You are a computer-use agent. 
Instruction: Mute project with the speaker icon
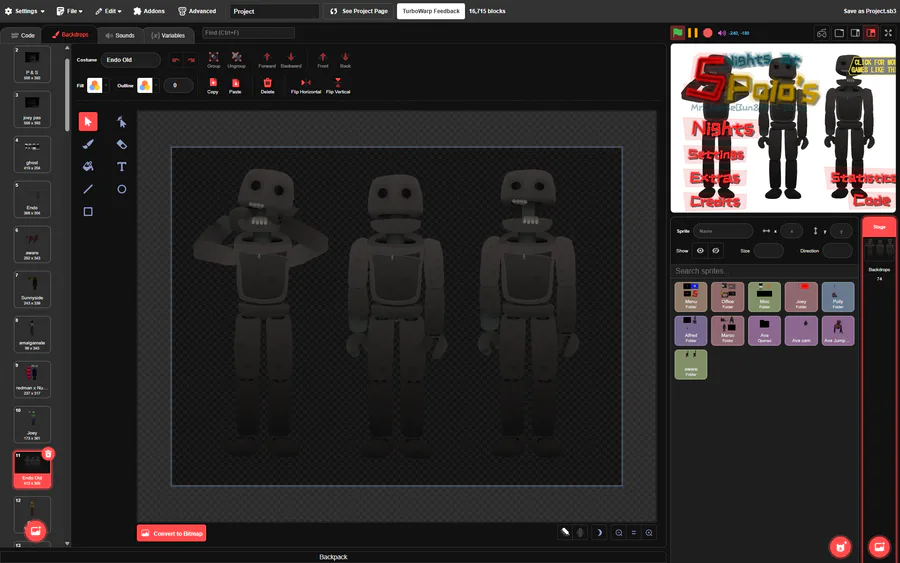(x=722, y=33)
